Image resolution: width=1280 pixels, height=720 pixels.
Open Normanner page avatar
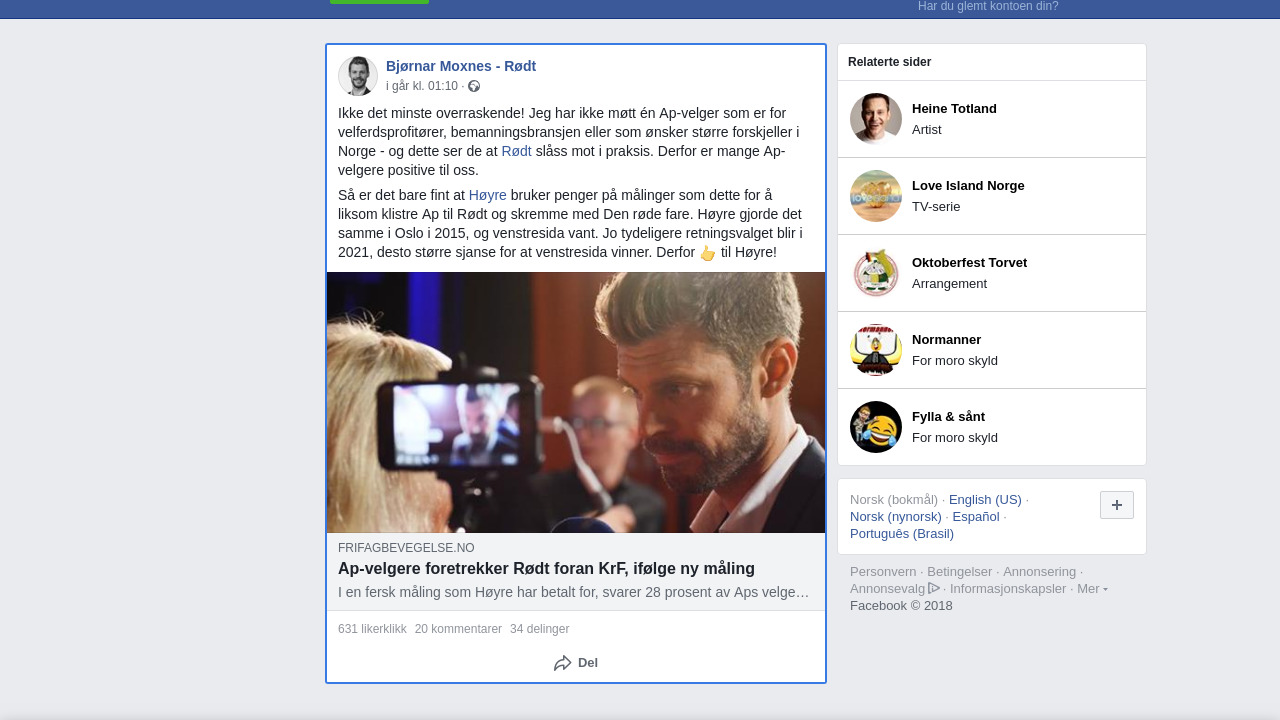coord(876,350)
